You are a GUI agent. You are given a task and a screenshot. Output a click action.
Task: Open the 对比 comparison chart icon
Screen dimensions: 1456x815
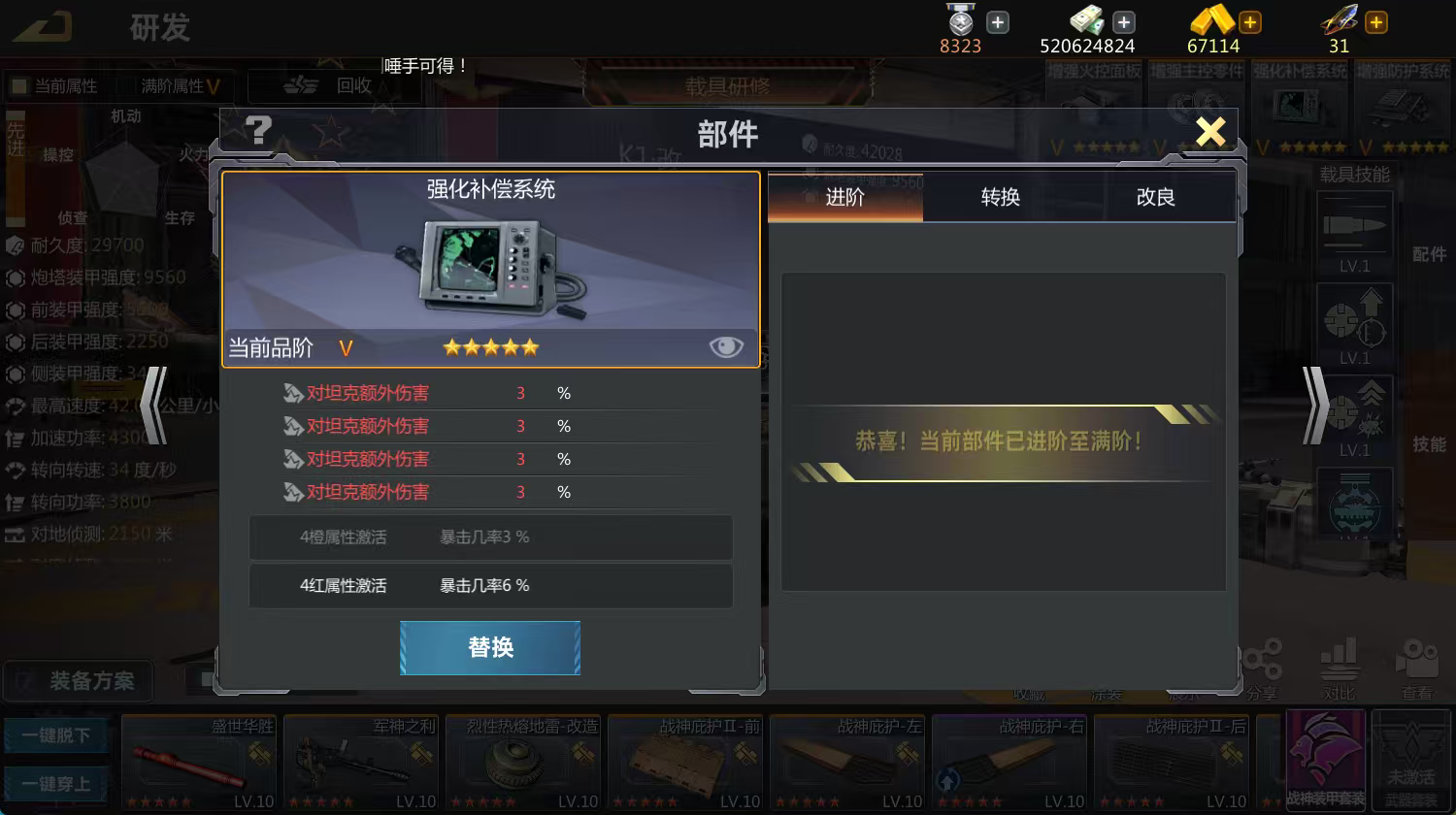coord(1340,668)
